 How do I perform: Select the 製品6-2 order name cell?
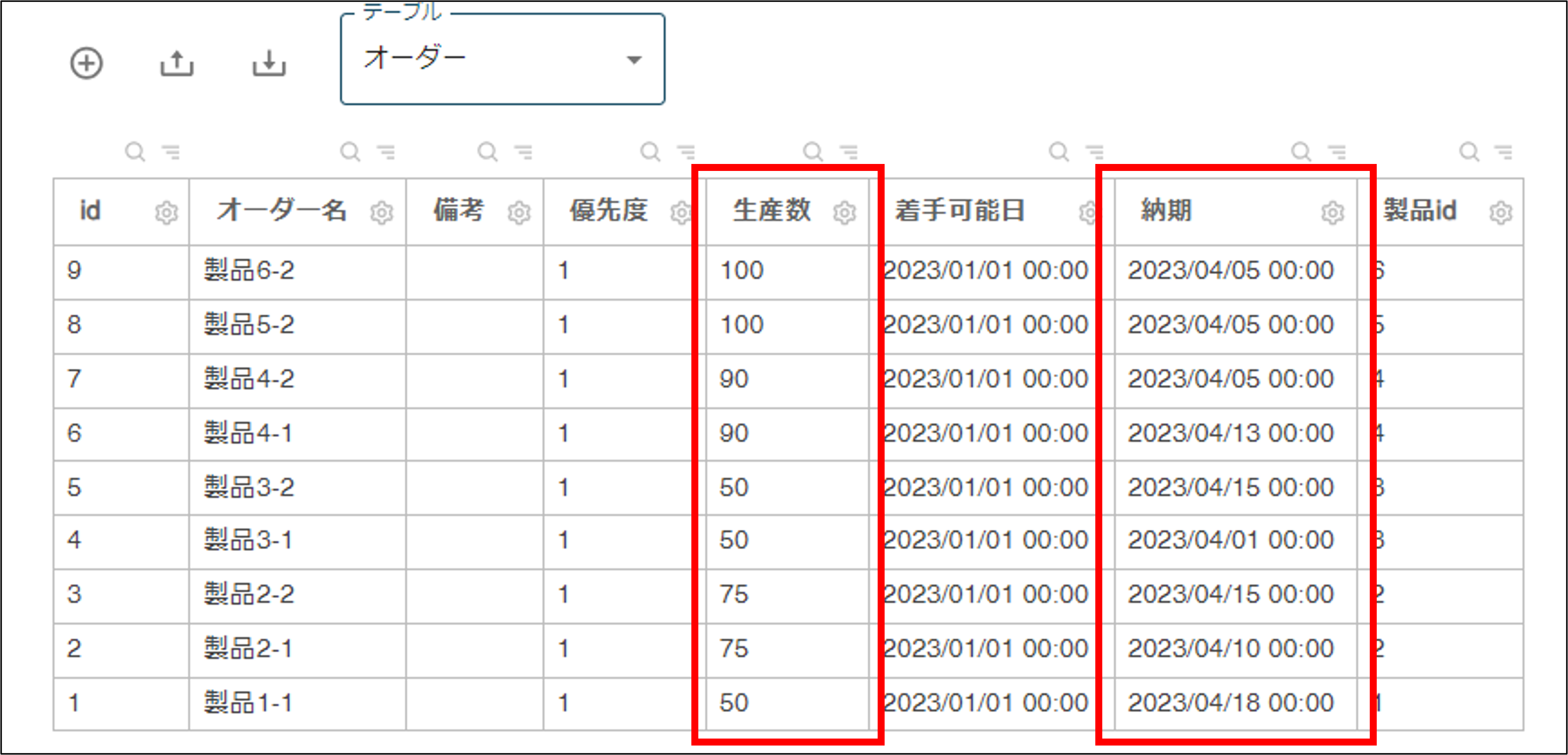pos(298,272)
